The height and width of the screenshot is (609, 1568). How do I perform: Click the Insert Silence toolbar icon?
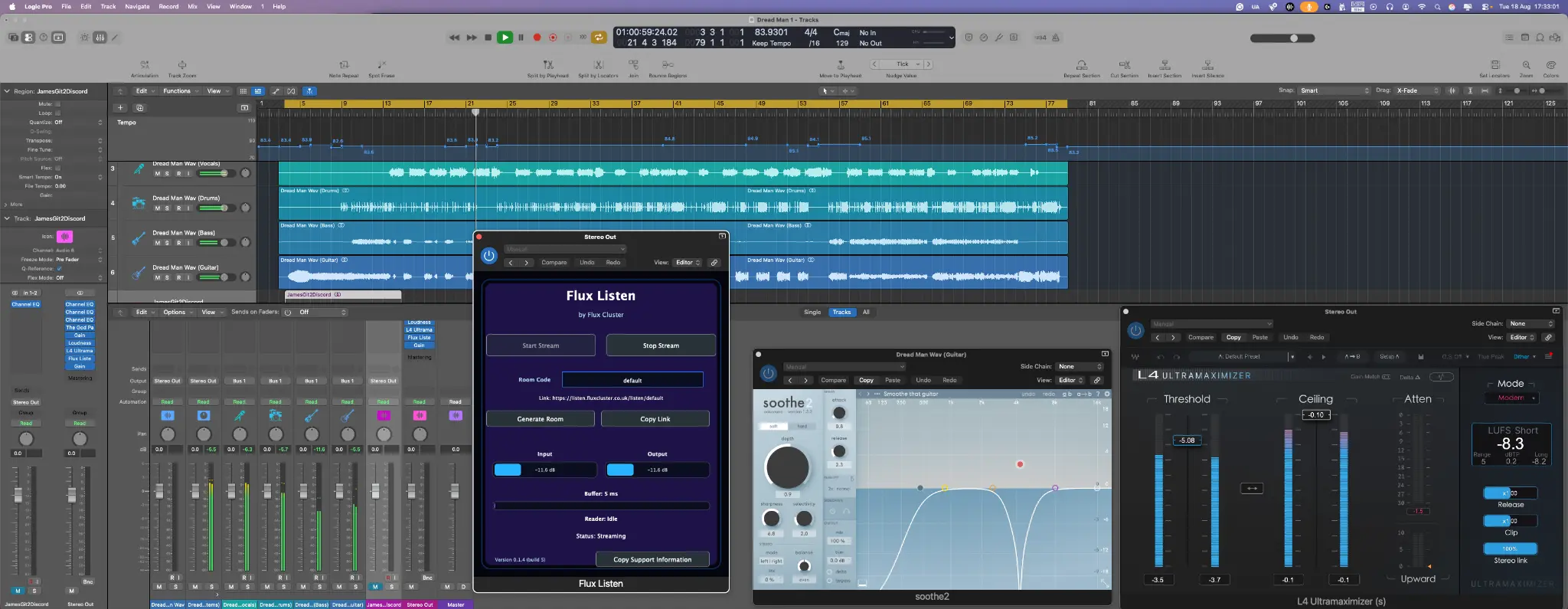point(1207,65)
